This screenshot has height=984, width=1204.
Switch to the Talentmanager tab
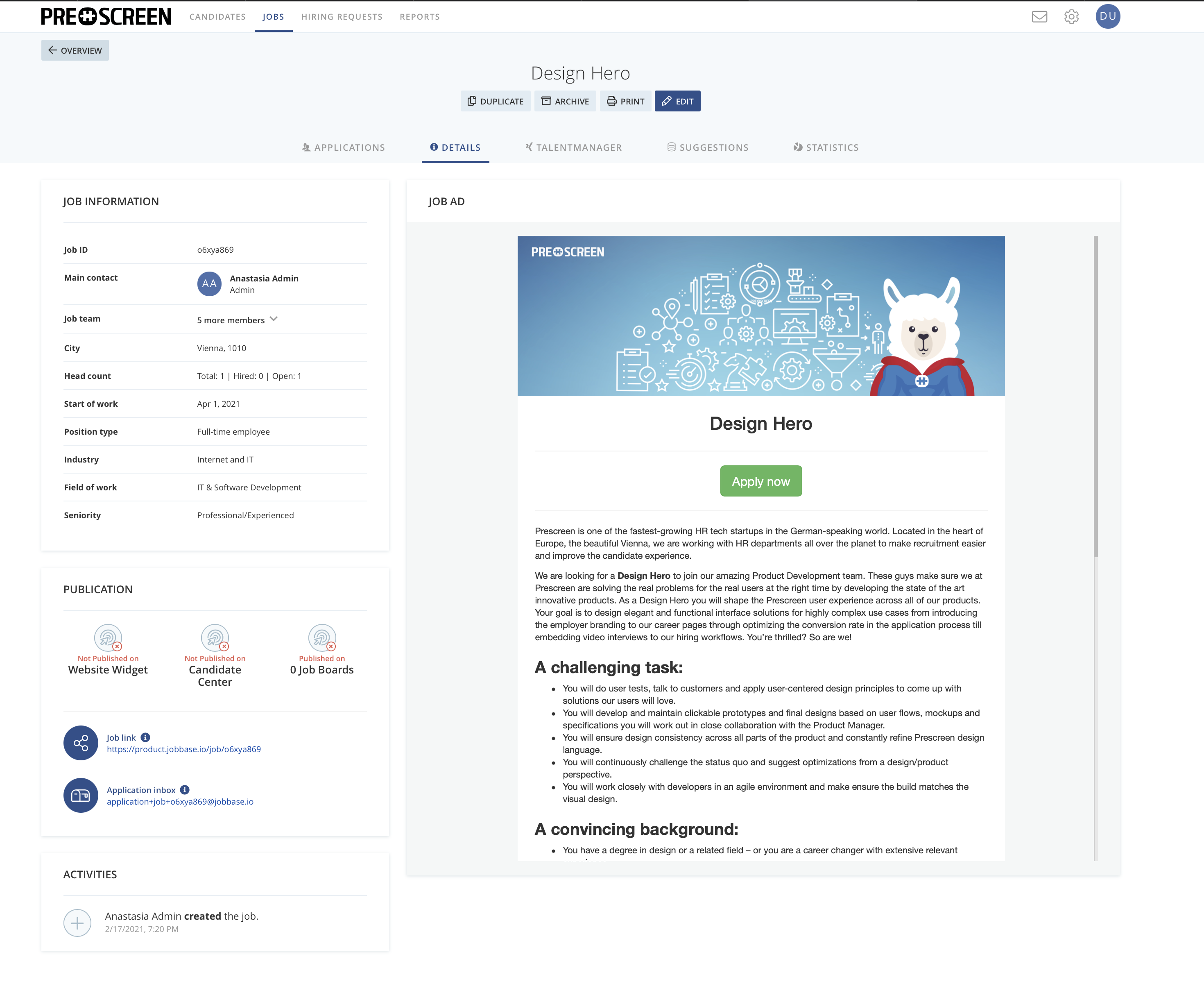573,147
